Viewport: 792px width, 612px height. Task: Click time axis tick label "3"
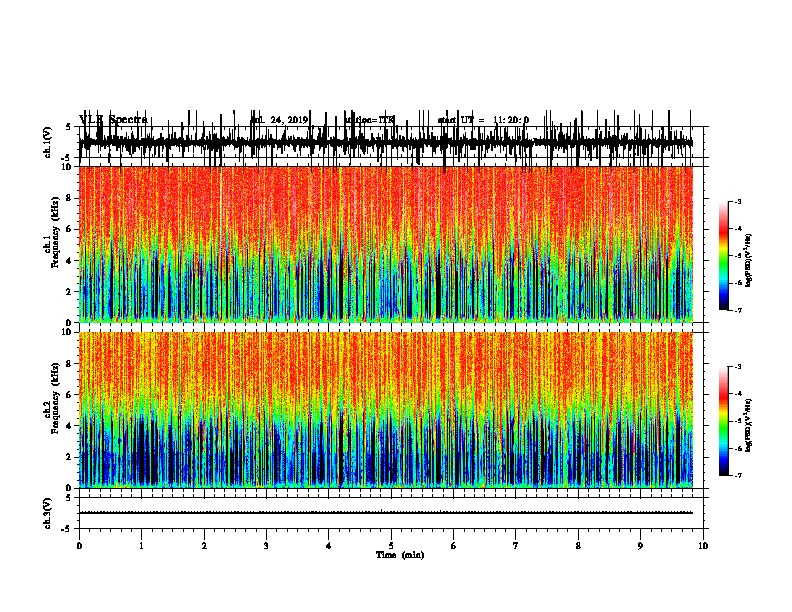click(266, 546)
